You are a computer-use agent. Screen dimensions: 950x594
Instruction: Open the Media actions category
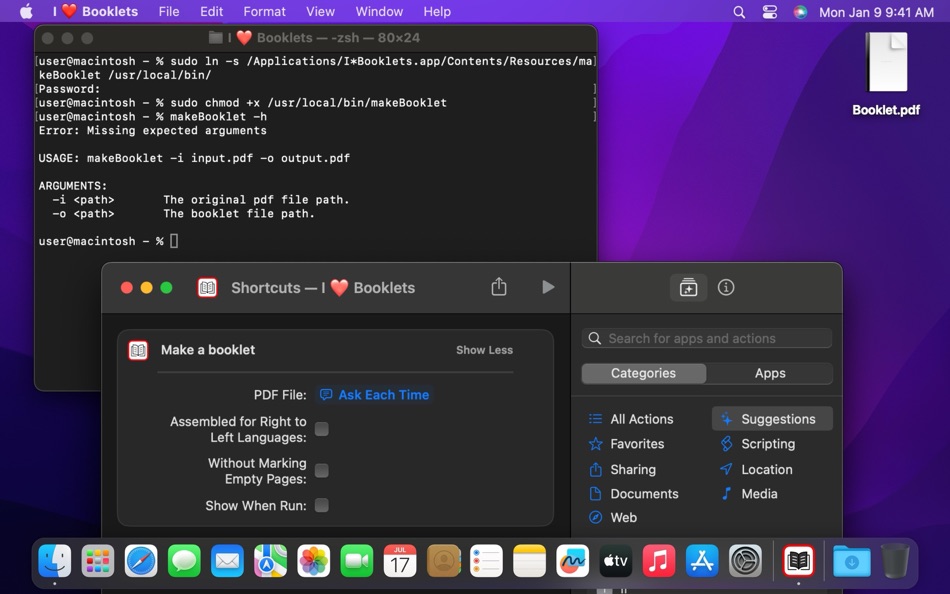pos(756,493)
